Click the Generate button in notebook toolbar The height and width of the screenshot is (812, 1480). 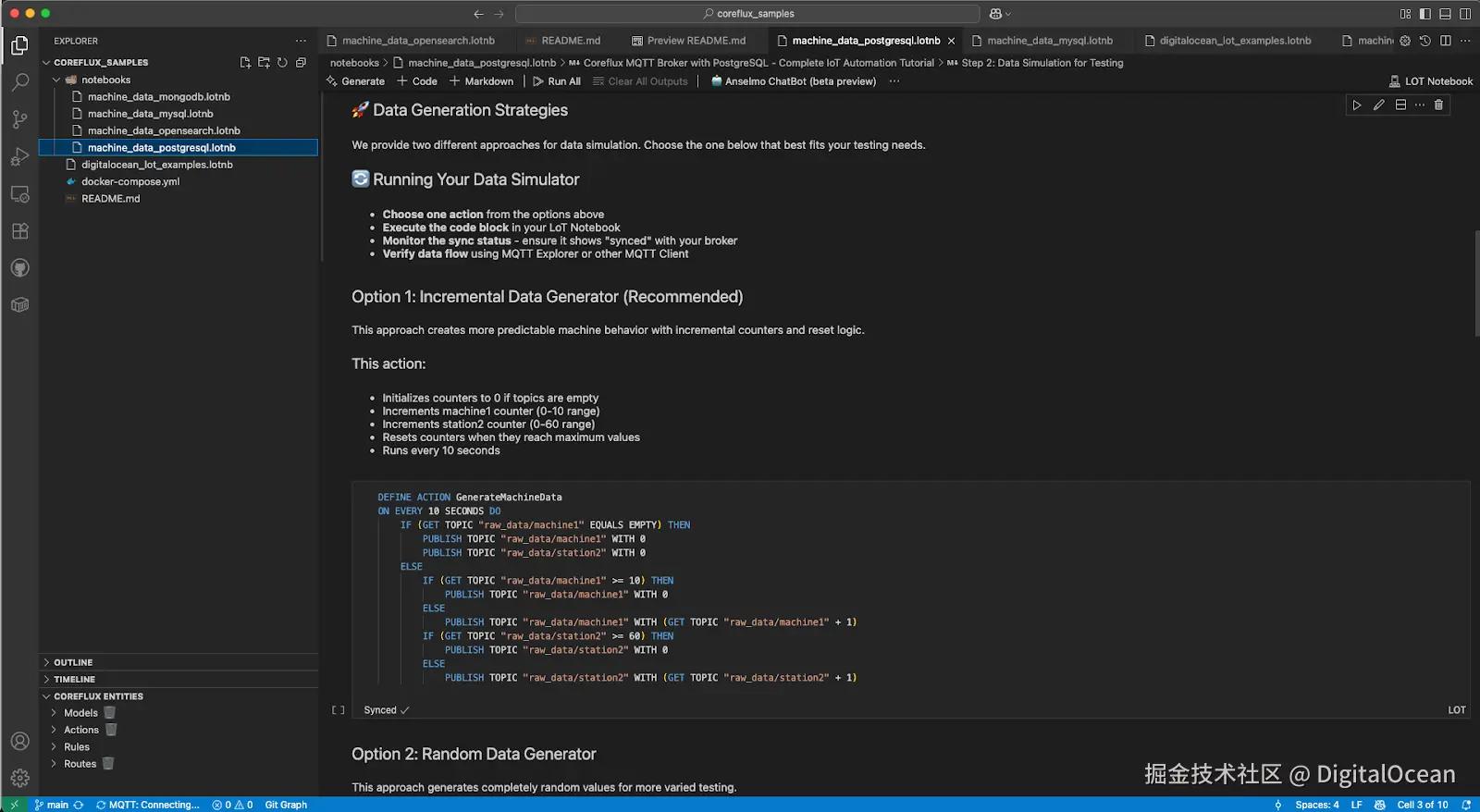pyautogui.click(x=355, y=81)
